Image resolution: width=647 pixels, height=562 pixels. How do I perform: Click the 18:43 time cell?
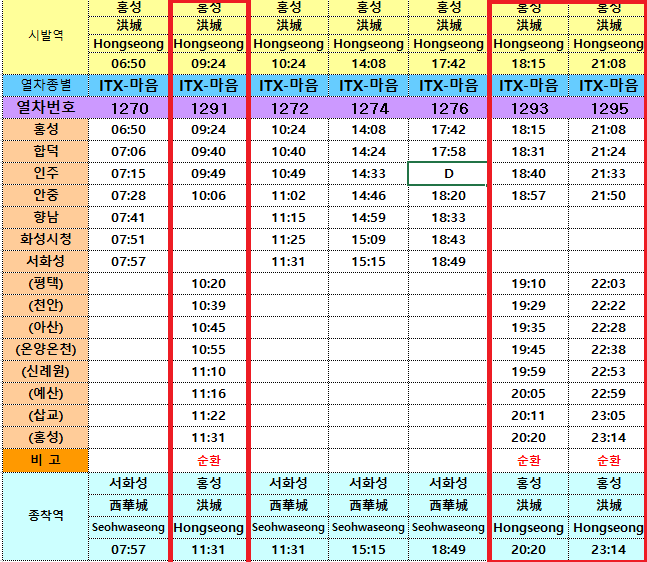(449, 239)
